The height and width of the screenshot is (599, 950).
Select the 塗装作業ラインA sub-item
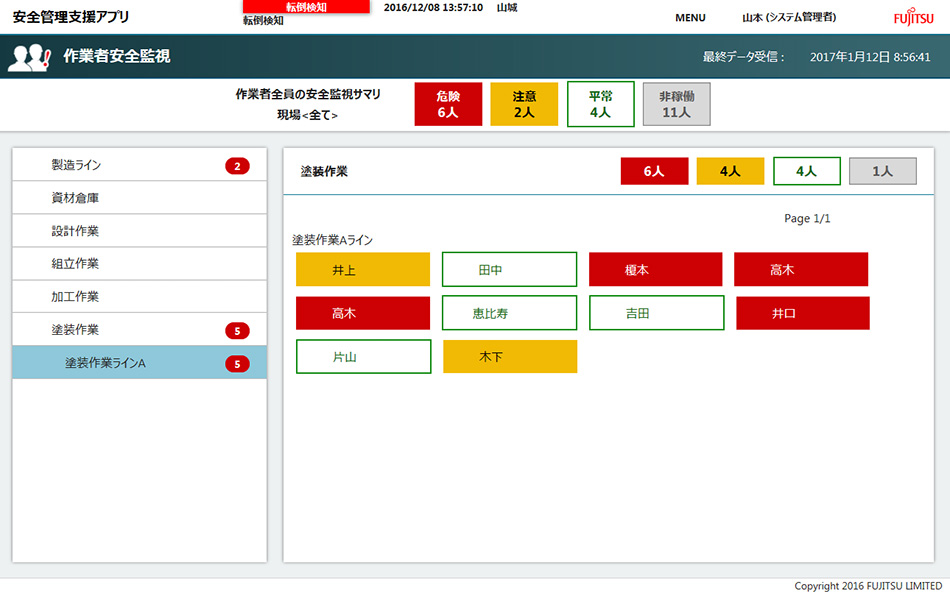106,363
